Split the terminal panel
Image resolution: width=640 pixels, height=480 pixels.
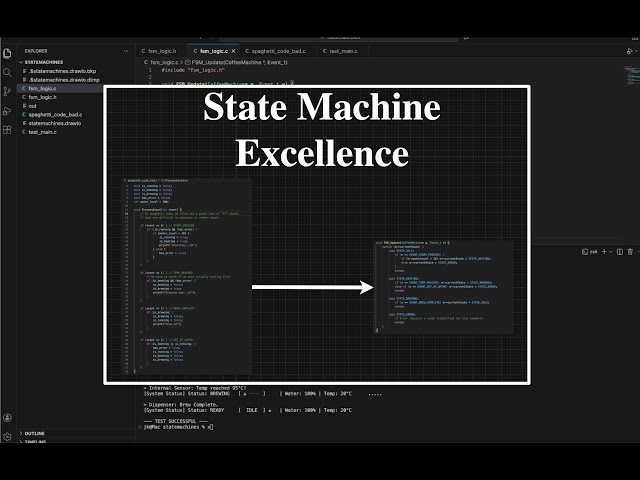coord(620,252)
